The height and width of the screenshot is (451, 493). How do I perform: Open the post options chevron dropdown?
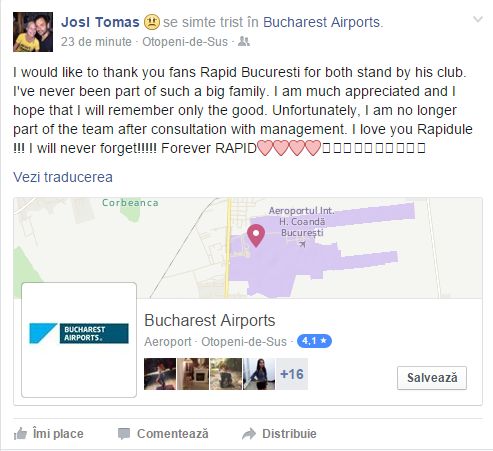pos(478,19)
